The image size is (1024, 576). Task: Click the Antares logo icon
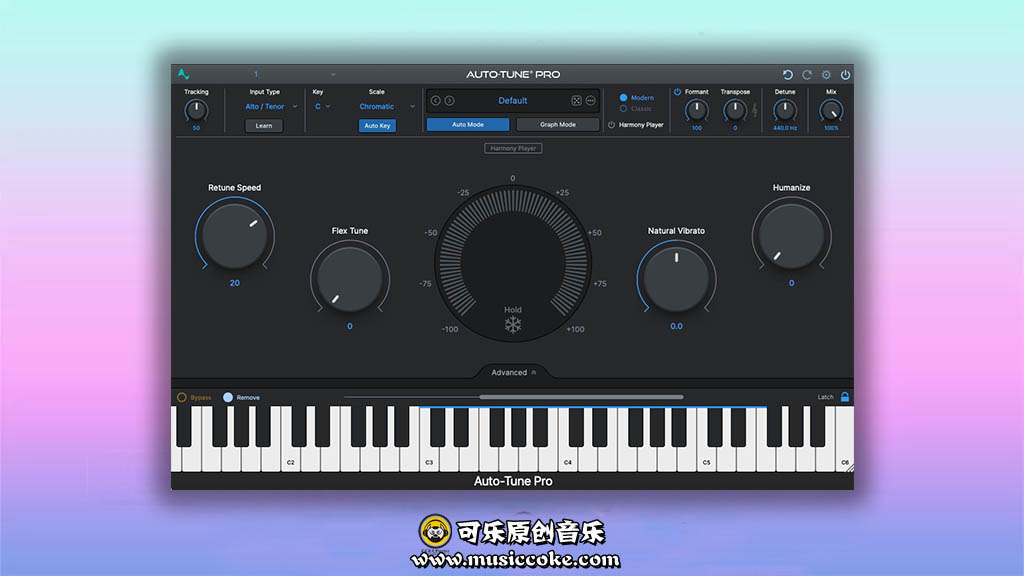(184, 74)
